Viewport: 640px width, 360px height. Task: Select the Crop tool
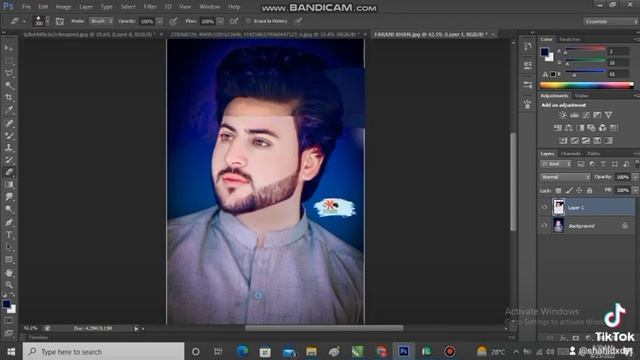click(9, 98)
